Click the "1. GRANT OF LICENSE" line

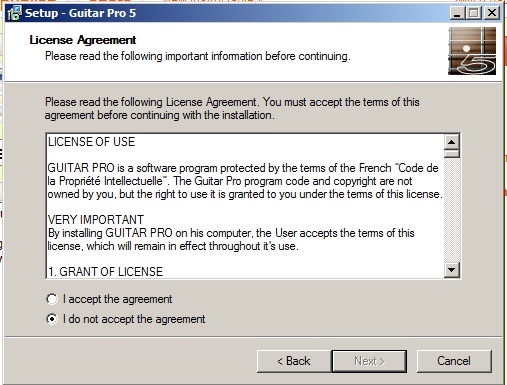click(105, 272)
